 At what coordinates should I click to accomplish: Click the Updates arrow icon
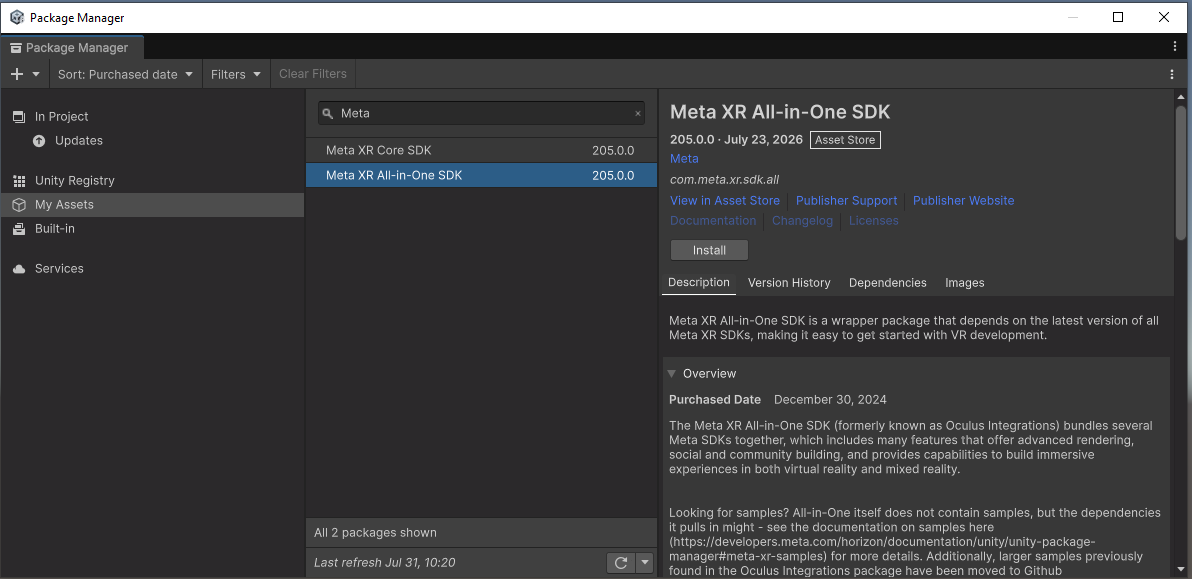[39, 141]
